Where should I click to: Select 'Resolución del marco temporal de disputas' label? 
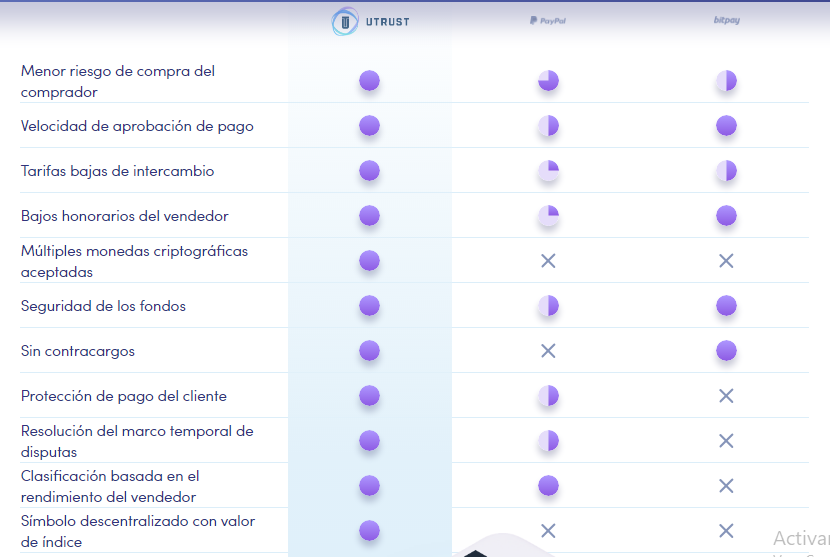137,441
